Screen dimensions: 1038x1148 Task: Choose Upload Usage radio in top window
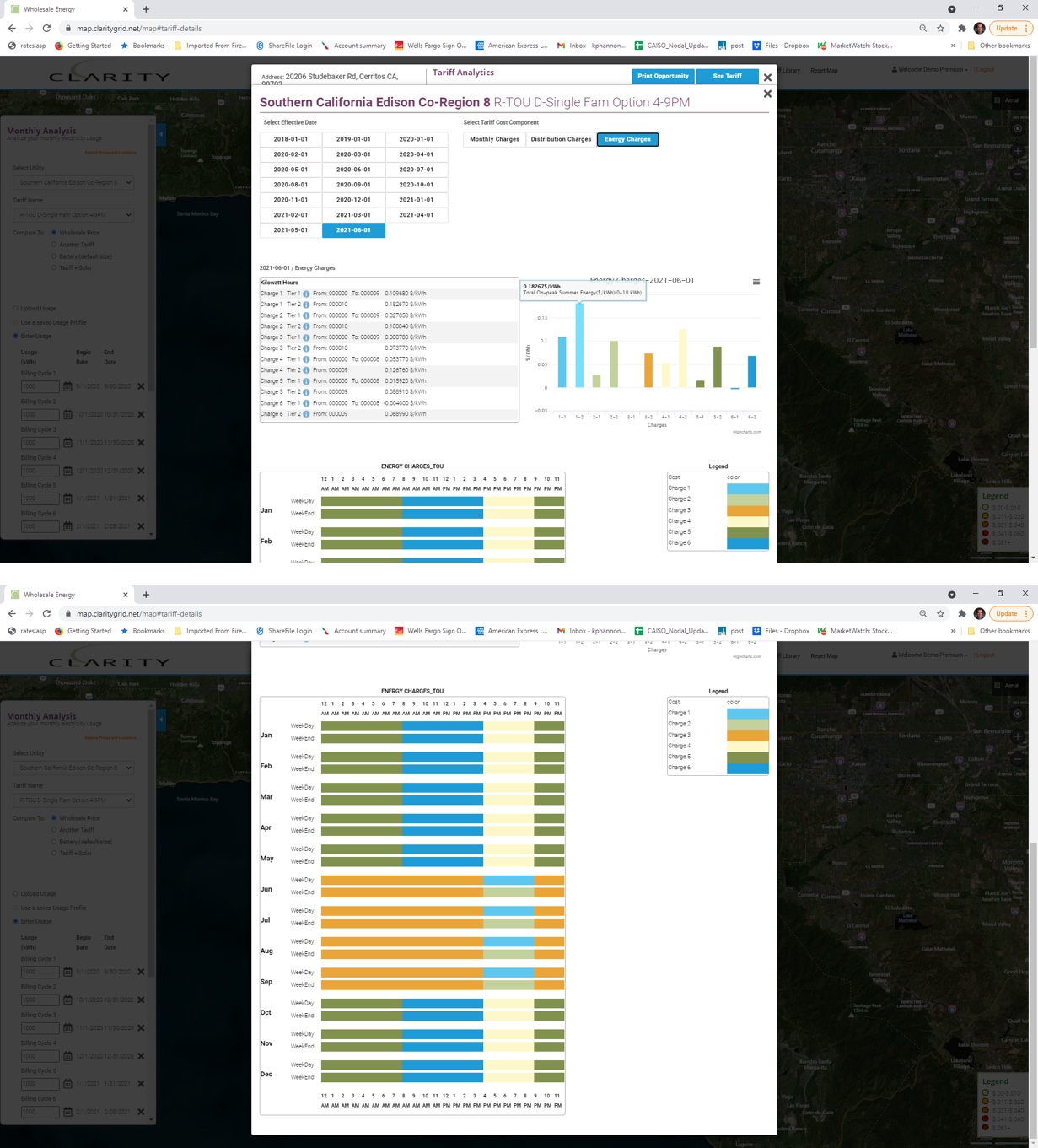pyautogui.click(x=15, y=309)
